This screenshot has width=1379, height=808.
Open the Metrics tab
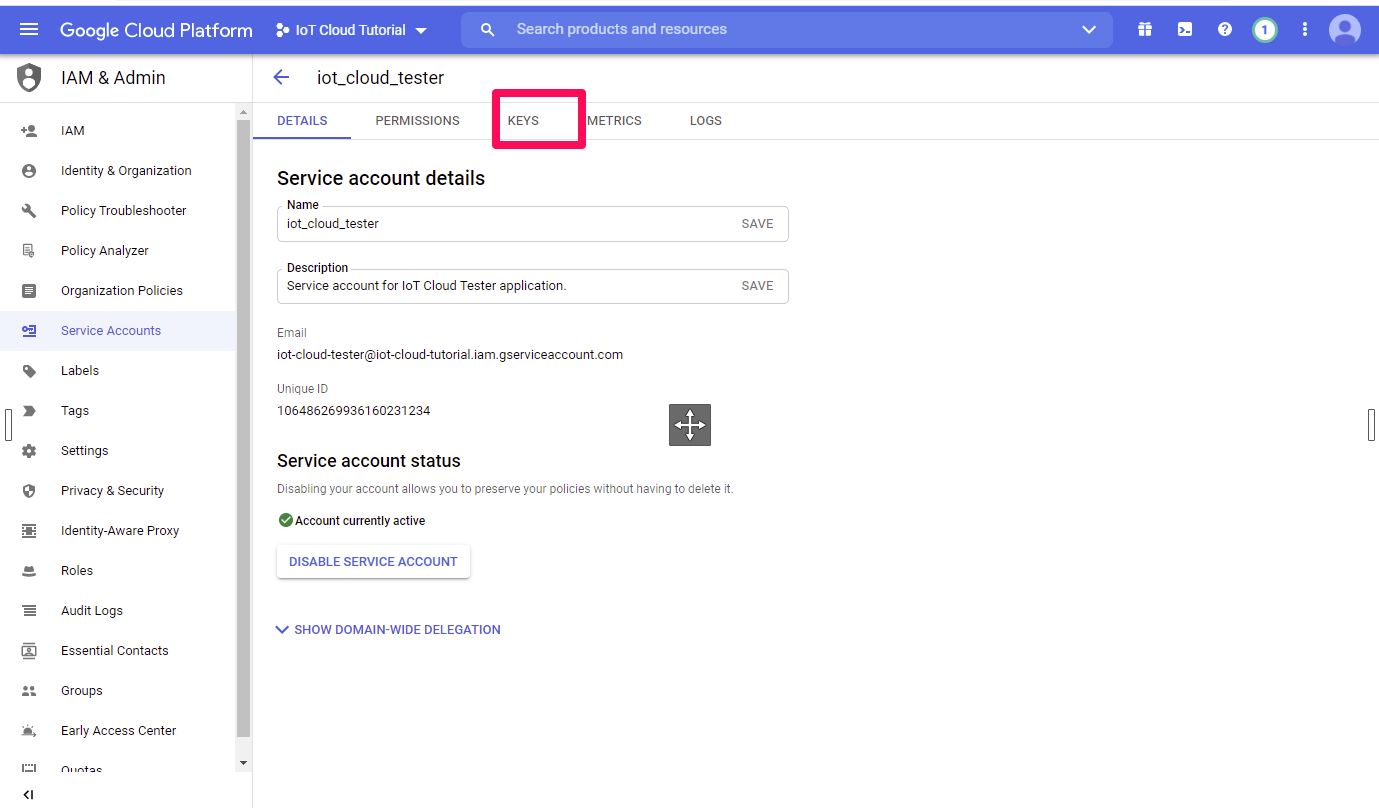tap(614, 121)
